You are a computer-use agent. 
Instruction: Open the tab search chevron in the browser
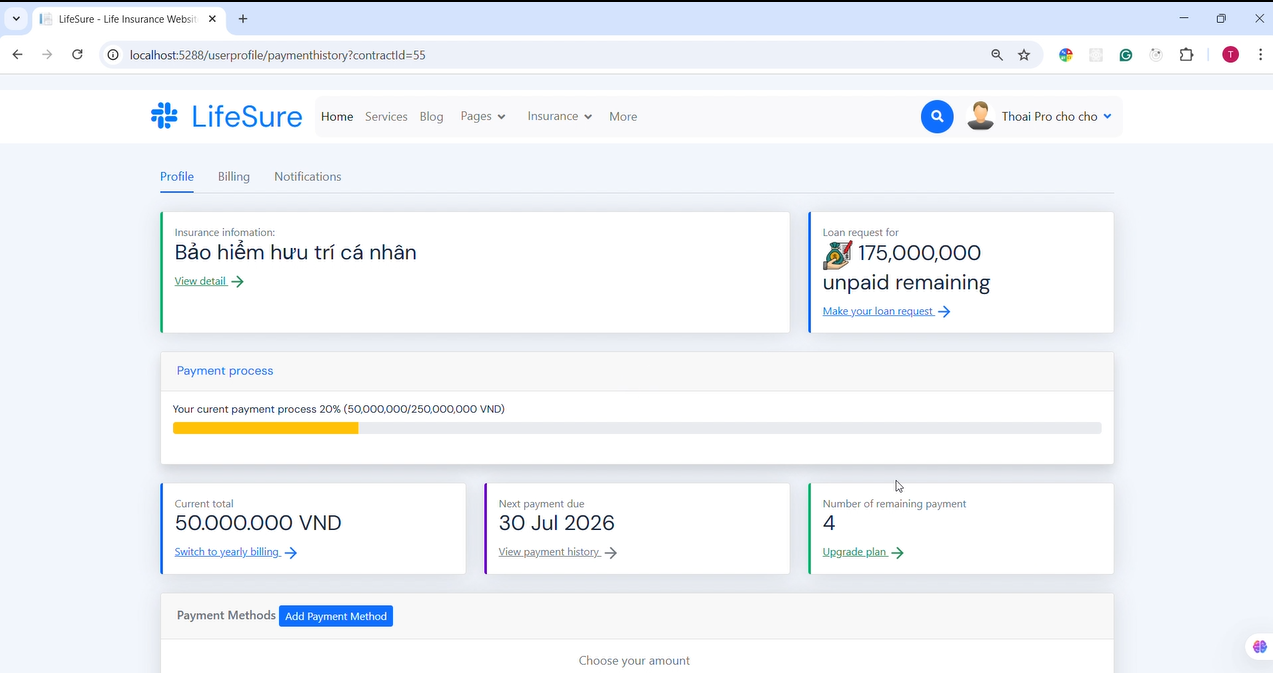tap(16, 18)
